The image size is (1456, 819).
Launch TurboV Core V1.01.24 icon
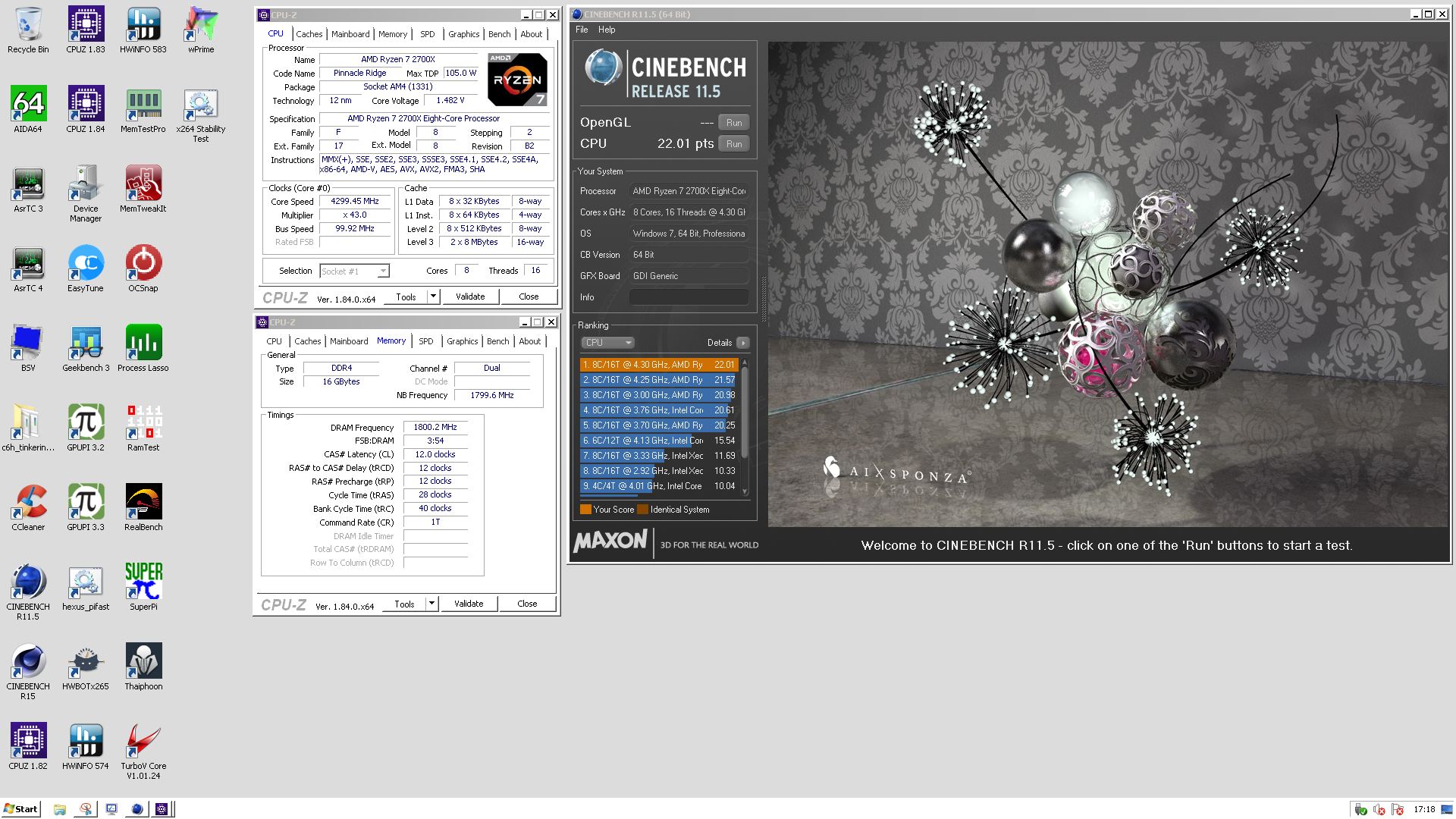pyautogui.click(x=143, y=751)
